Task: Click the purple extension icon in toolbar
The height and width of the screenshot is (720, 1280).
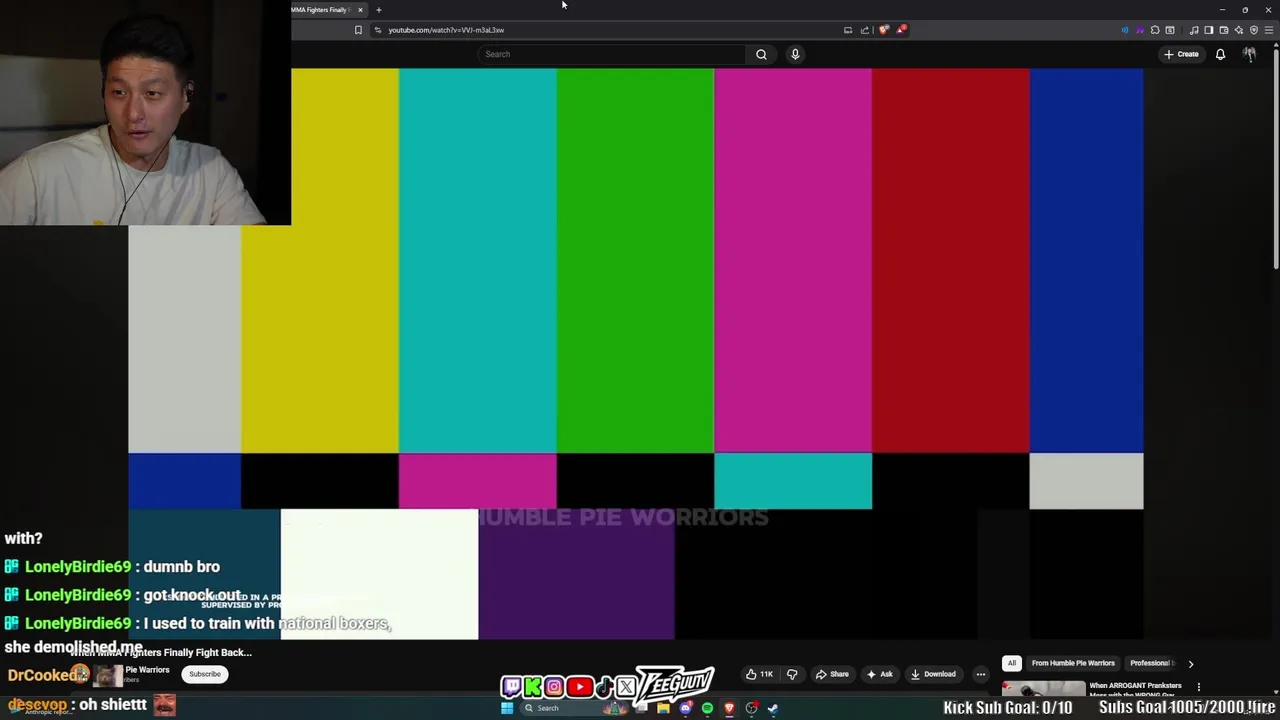Action: pyautogui.click(x=1140, y=30)
